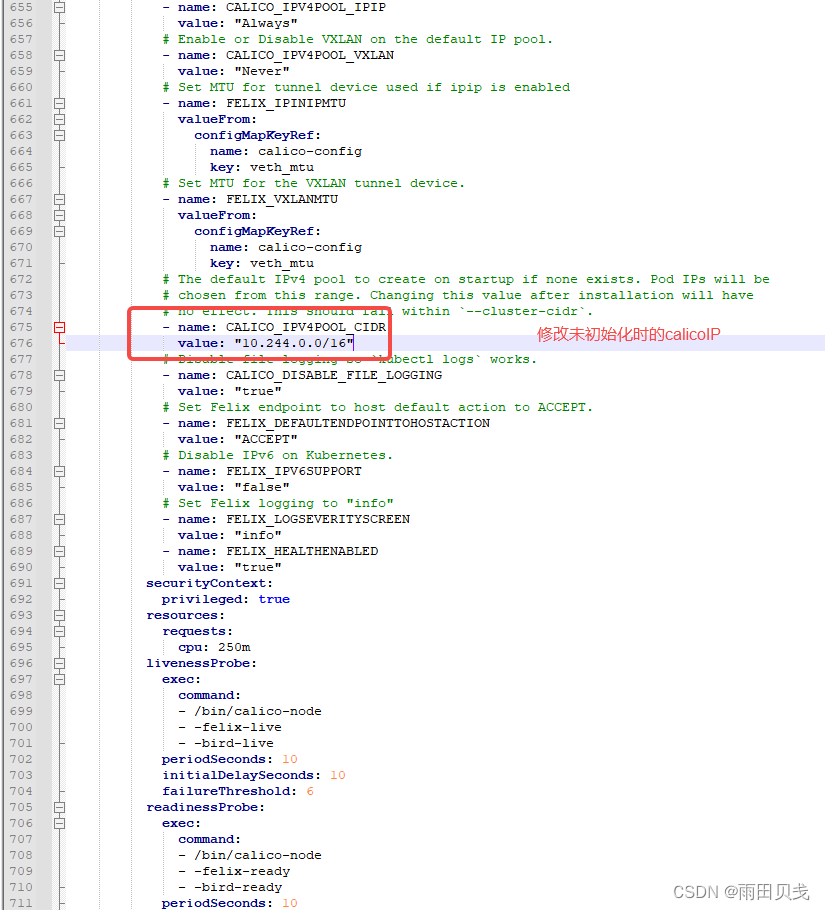Collapse the livenessProbe block fold marker
The width and height of the screenshot is (825, 910).
pyautogui.click(x=58, y=663)
